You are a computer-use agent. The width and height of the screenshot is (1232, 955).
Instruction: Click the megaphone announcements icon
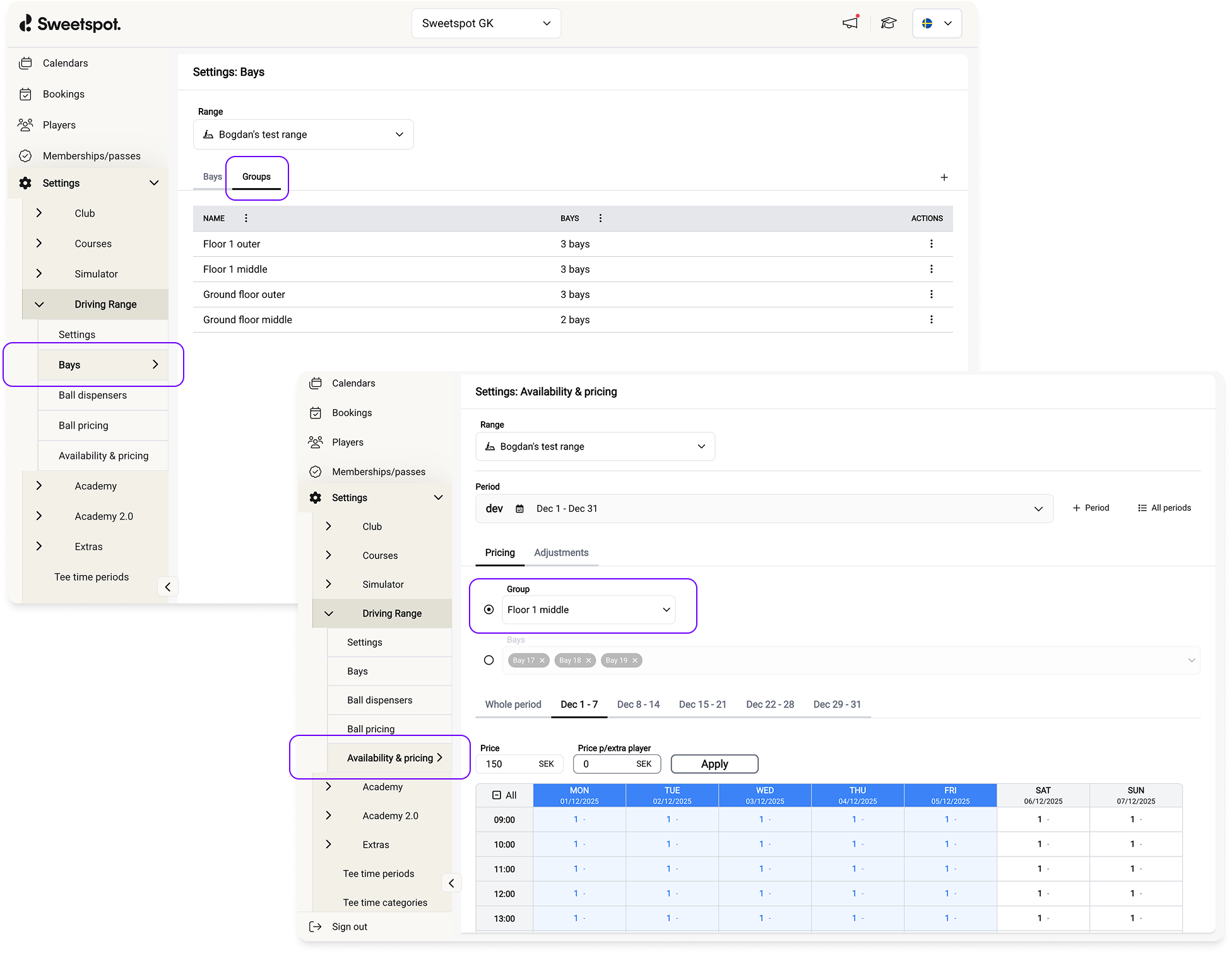[x=850, y=23]
